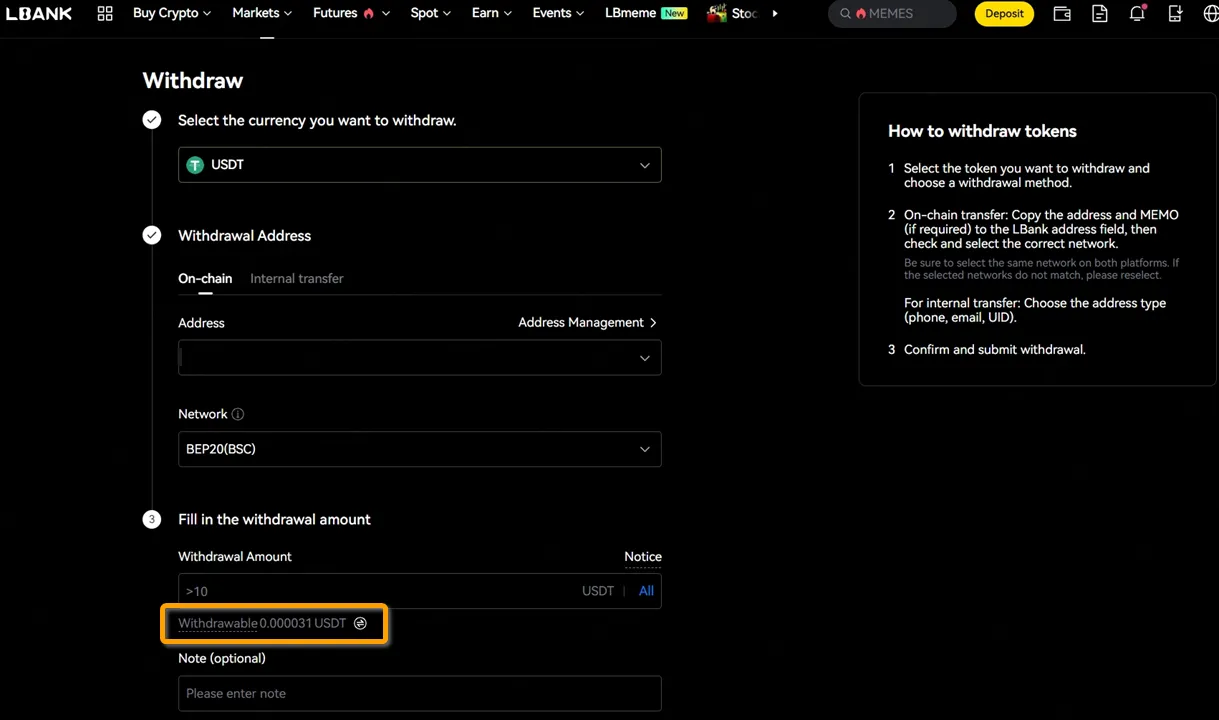This screenshot has width=1219, height=720.
Task: Open the Buy Crypto menu
Action: coord(171,14)
